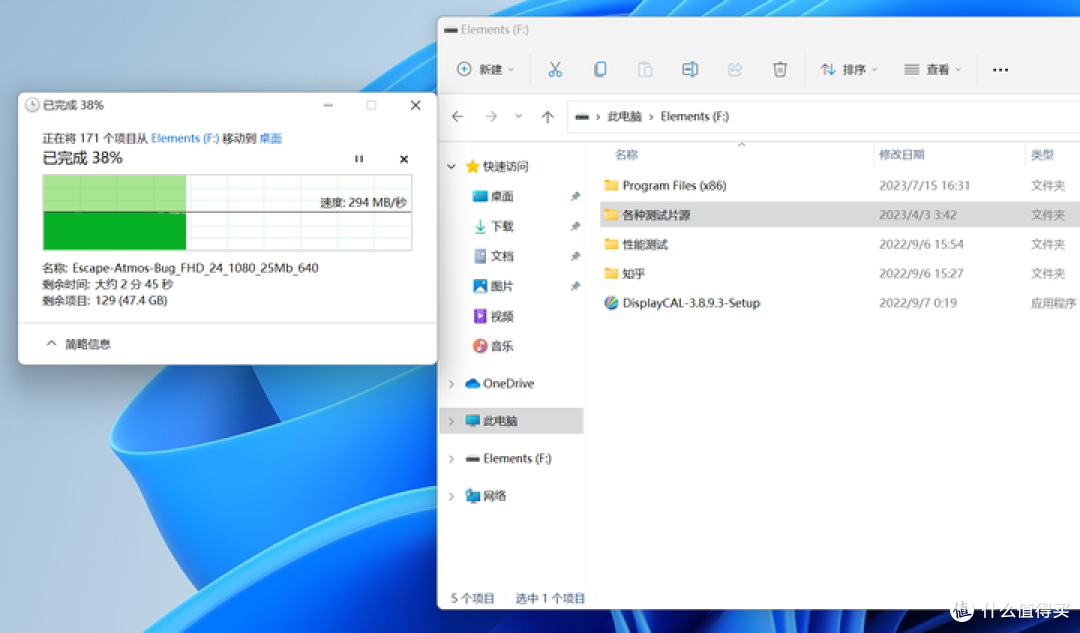
Task: Go forward with the right arrow
Action: [x=491, y=116]
